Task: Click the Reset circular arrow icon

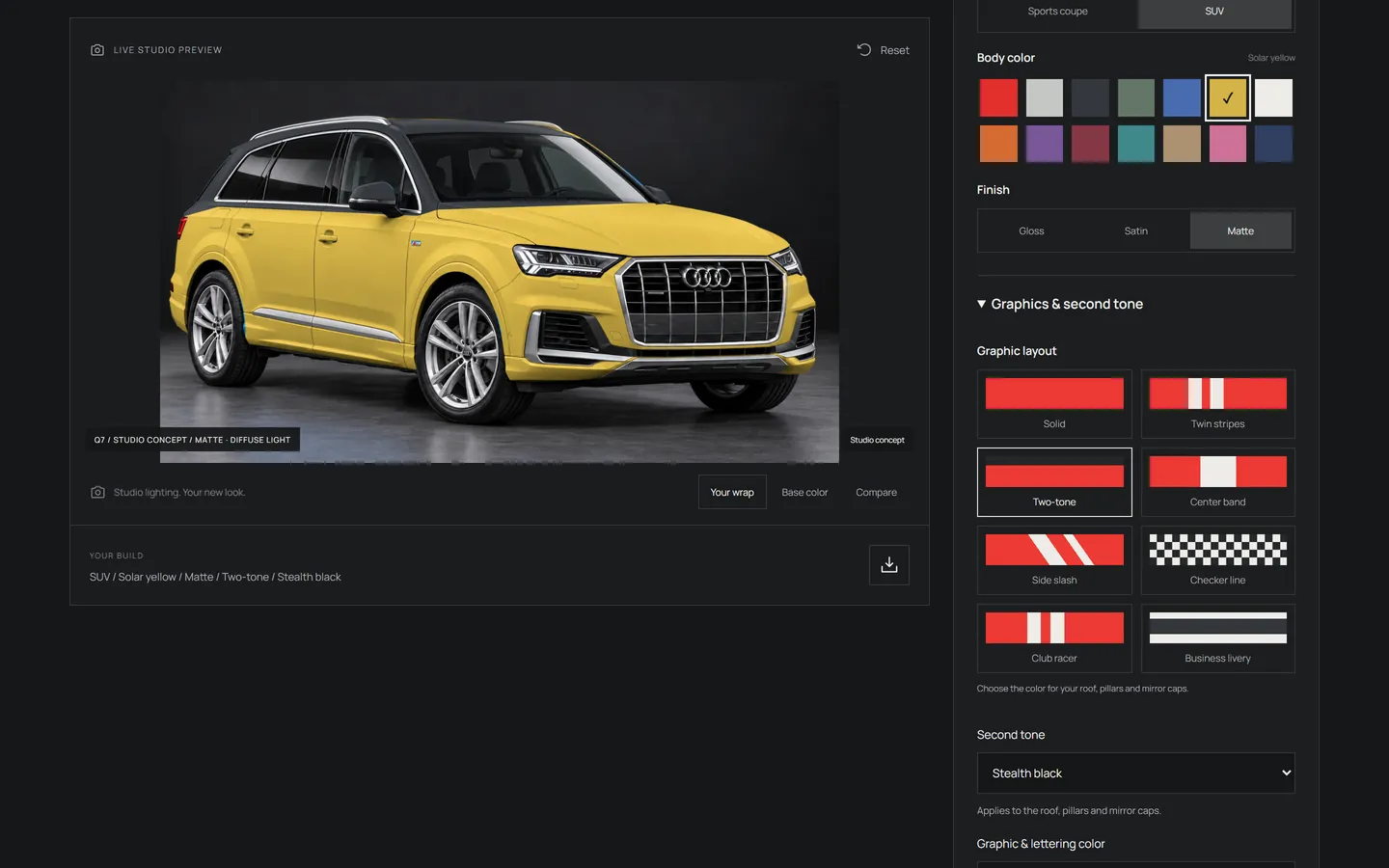Action: (864, 50)
